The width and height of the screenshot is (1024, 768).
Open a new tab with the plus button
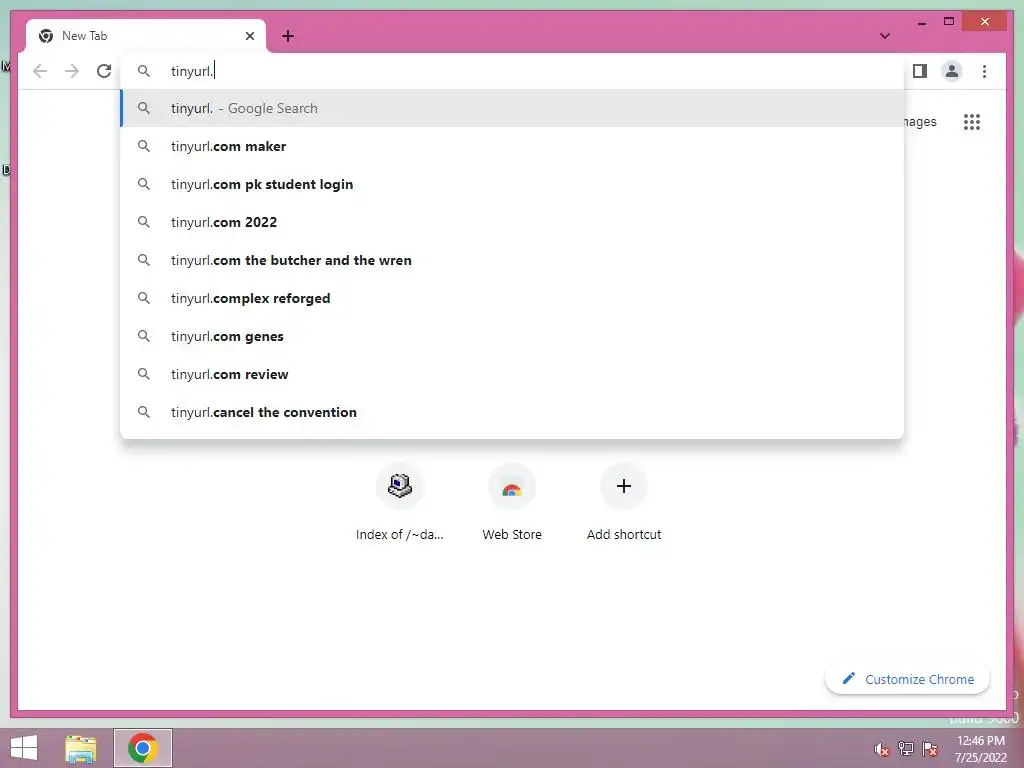coord(287,36)
